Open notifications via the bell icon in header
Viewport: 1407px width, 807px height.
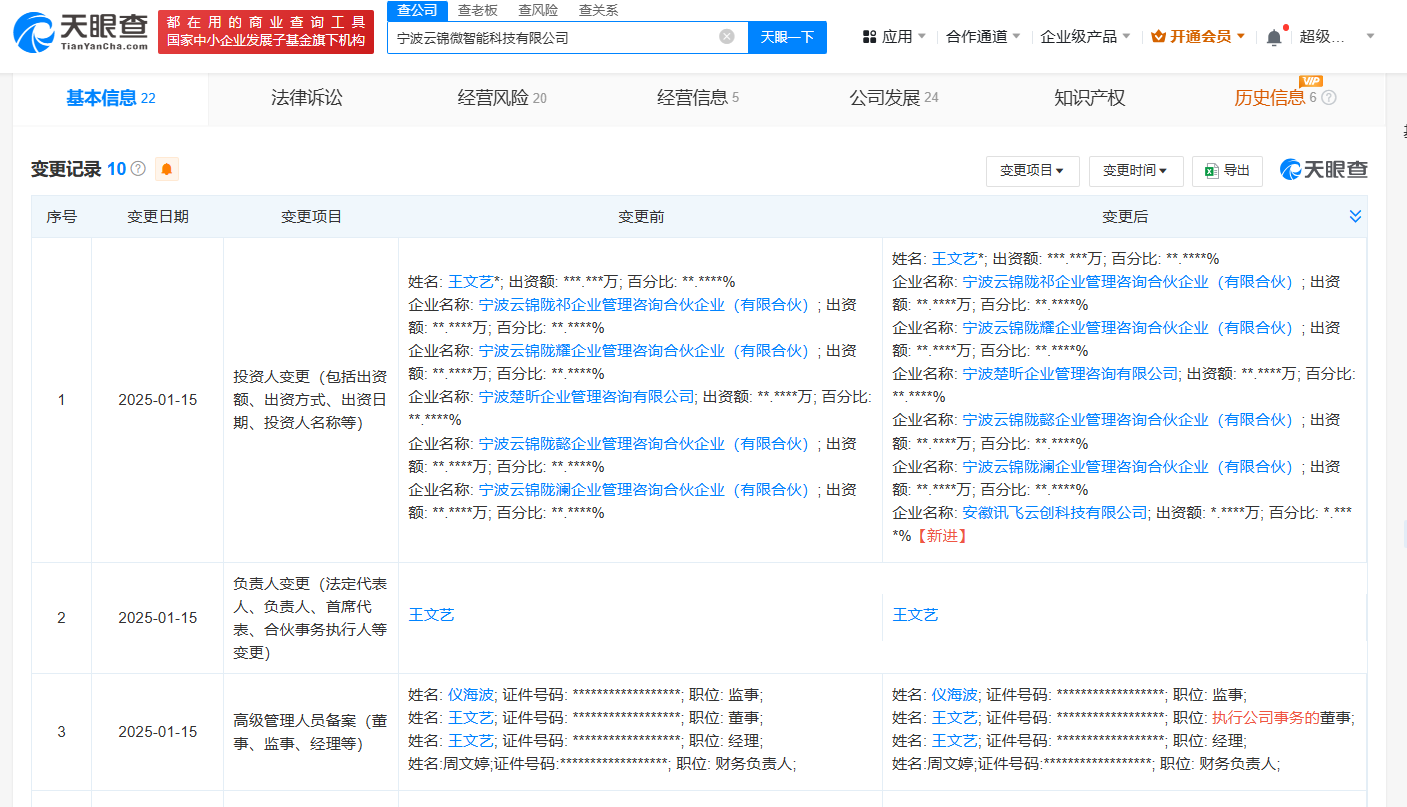1273,37
